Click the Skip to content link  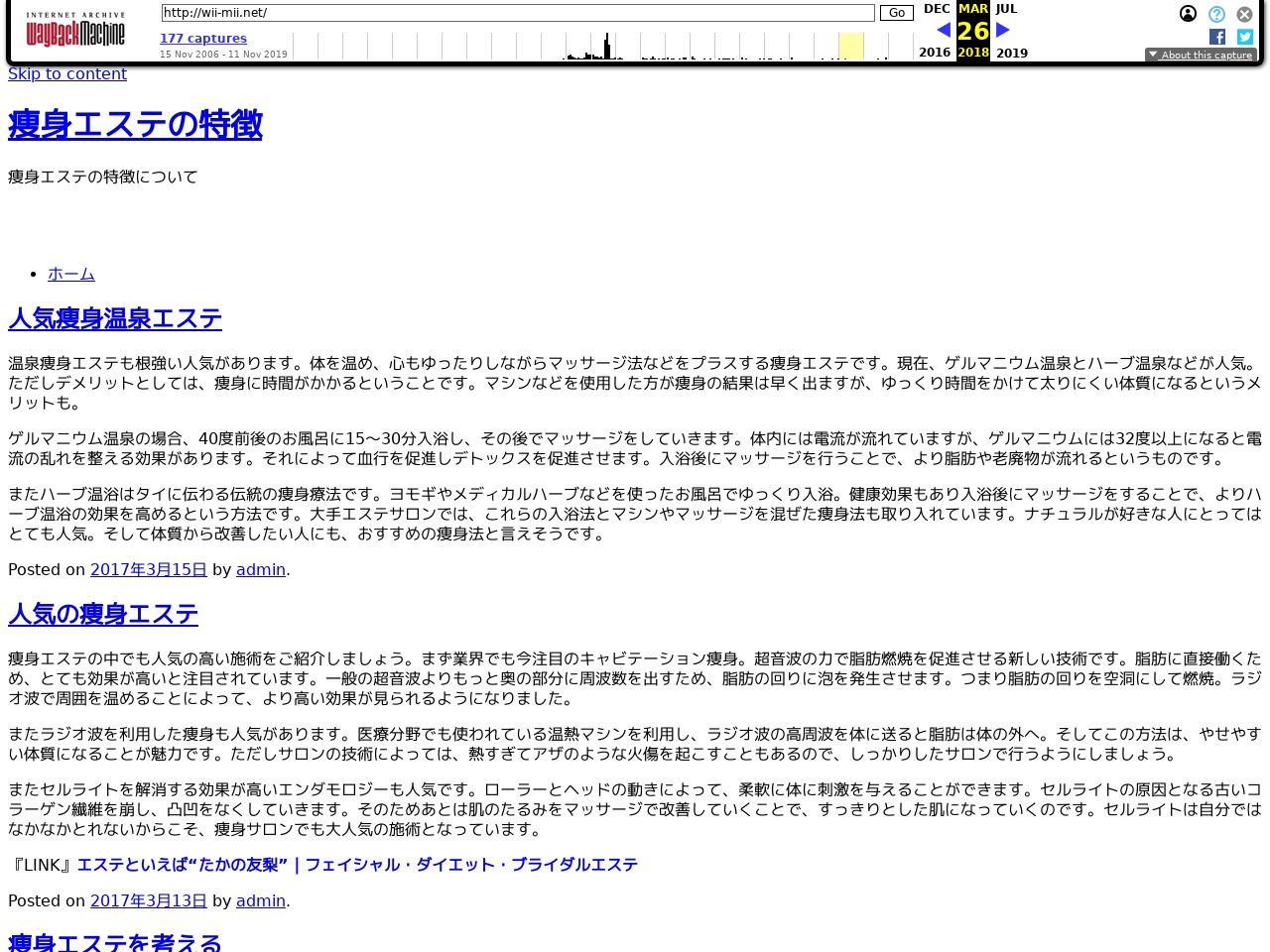coord(67,73)
